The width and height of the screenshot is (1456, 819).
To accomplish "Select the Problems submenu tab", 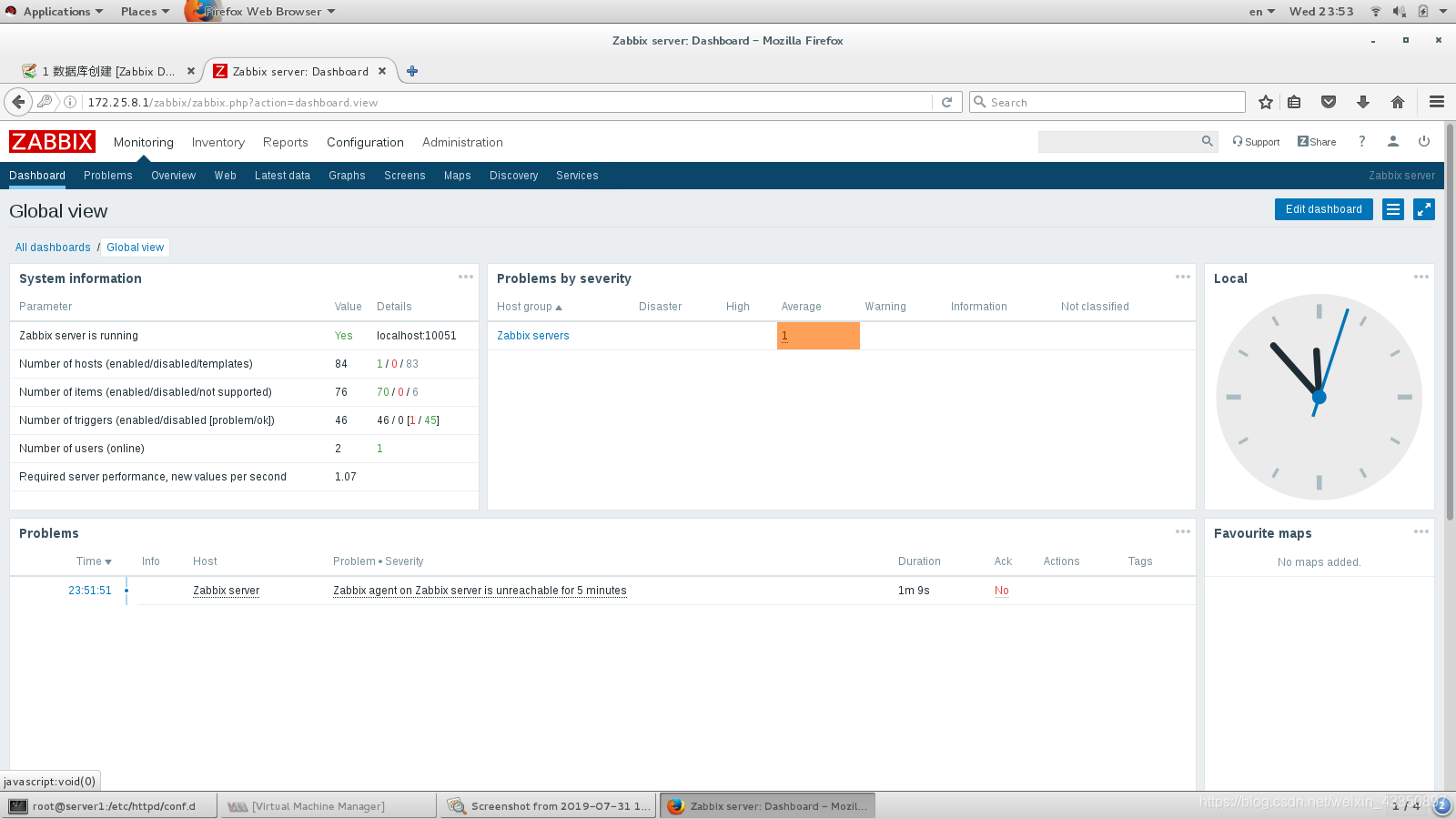I will pos(108,176).
